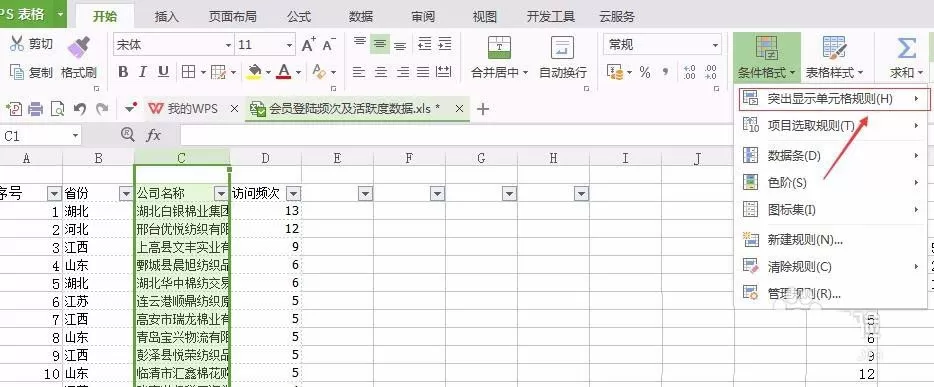Open the Table Style (表格样式) icon
The width and height of the screenshot is (934, 387).
click(835, 48)
